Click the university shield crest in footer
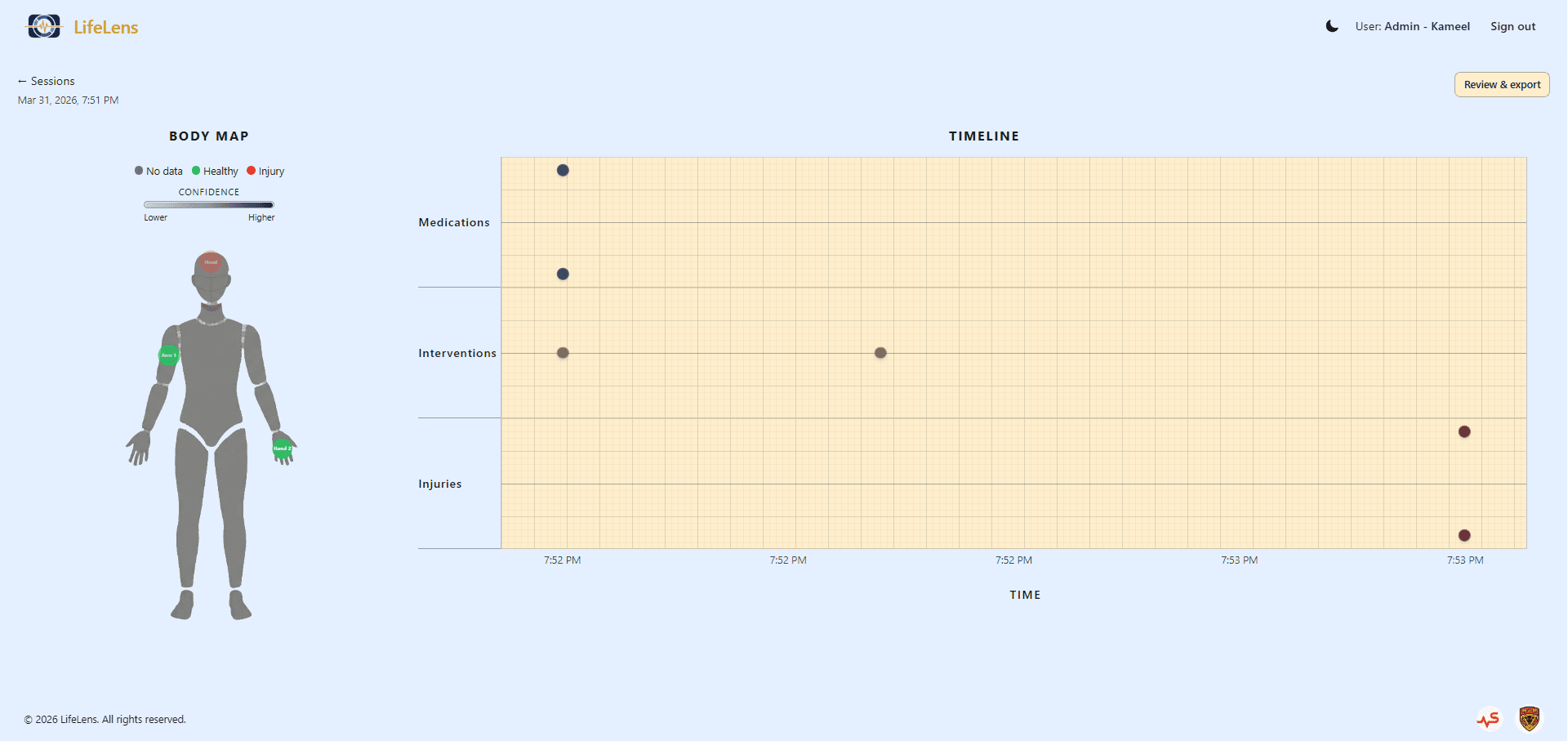The image size is (1568, 741). point(1529,719)
